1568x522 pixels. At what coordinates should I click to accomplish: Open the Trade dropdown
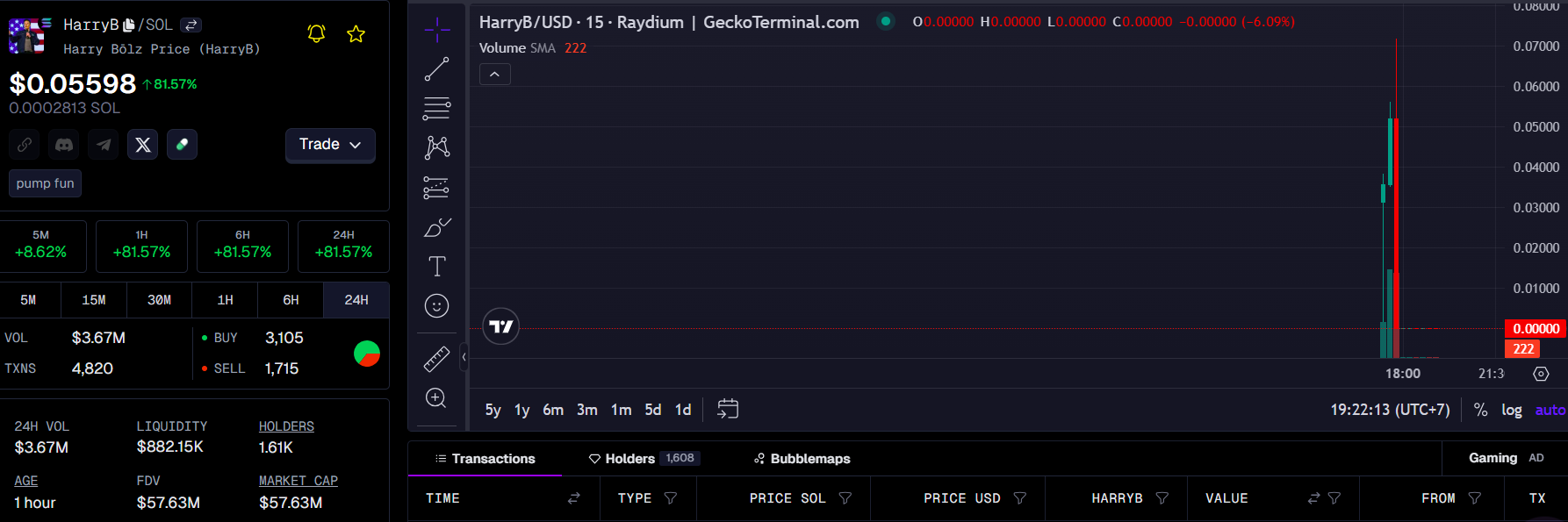[x=330, y=145]
